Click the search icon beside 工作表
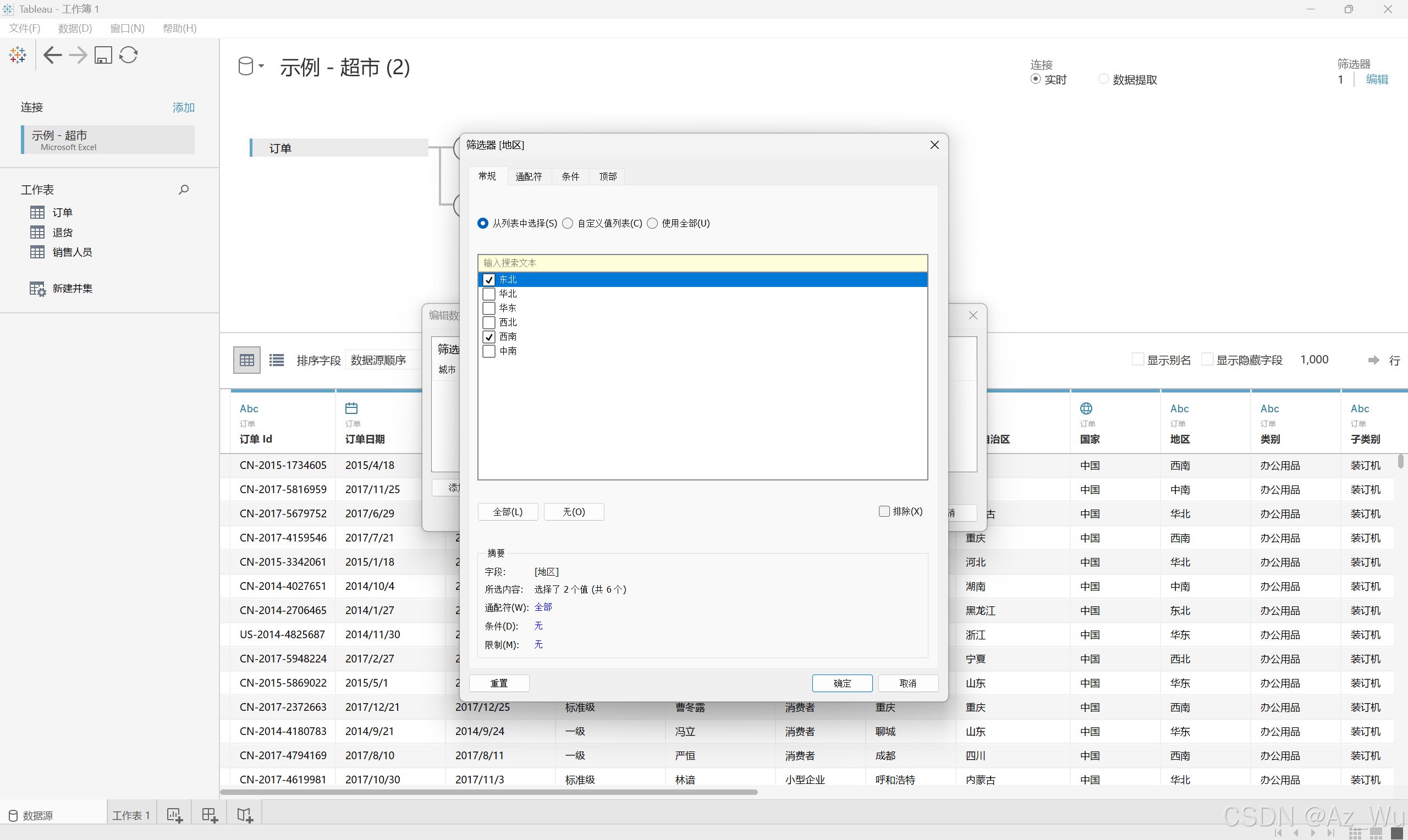Image resolution: width=1408 pixels, height=840 pixels. click(x=184, y=190)
